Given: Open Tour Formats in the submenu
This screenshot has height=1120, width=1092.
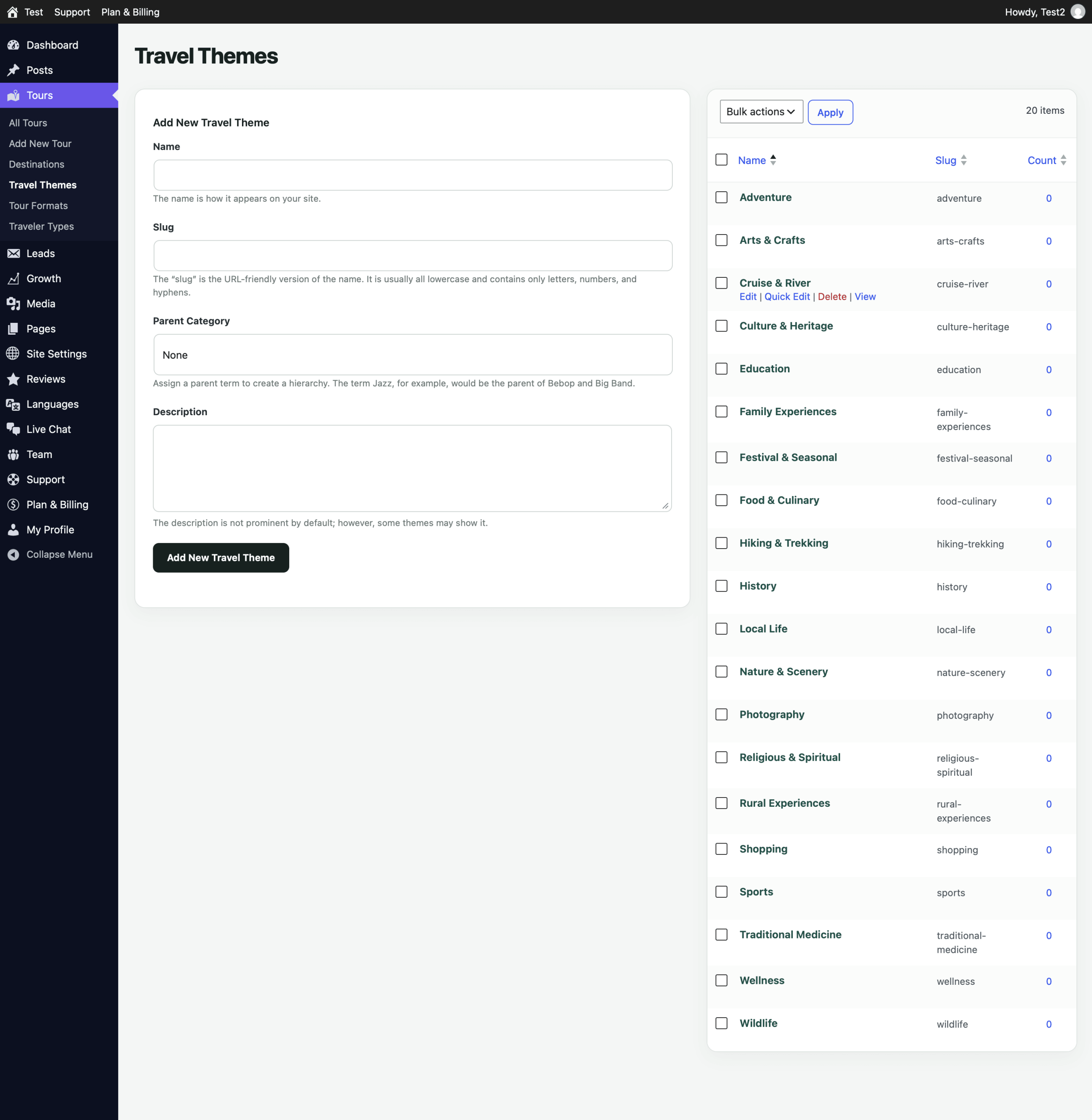Looking at the screenshot, I should coord(38,205).
